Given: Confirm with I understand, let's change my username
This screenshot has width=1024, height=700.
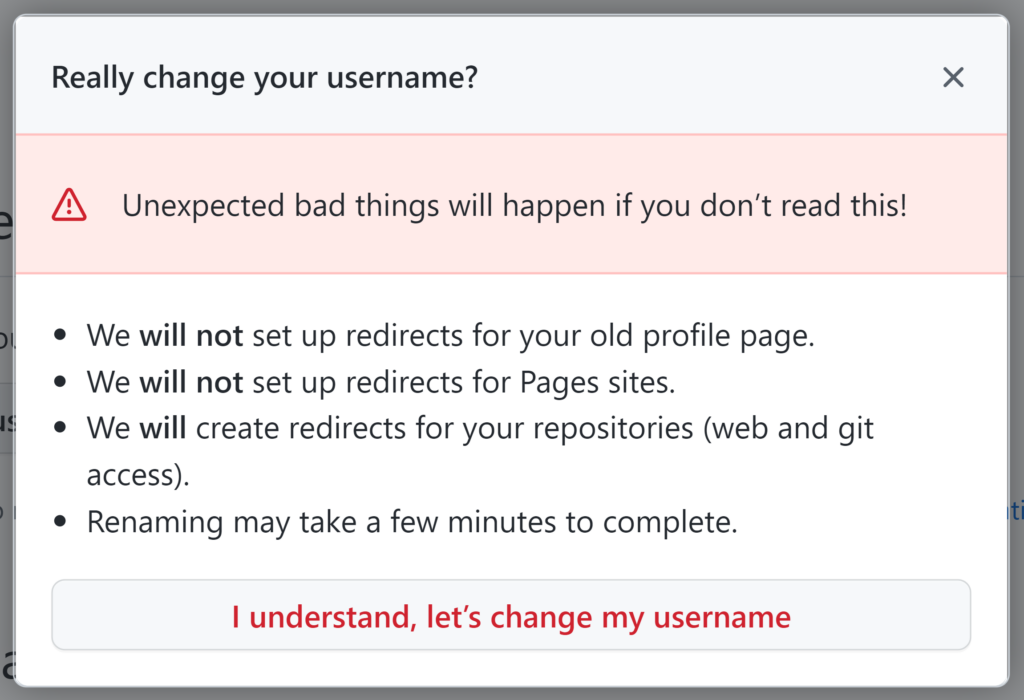Looking at the screenshot, I should 511,616.
